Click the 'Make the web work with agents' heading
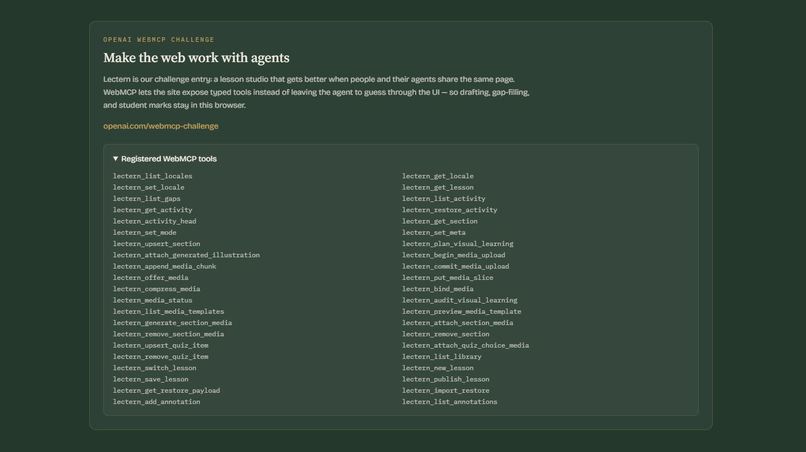The height and width of the screenshot is (452, 806). (x=196, y=58)
